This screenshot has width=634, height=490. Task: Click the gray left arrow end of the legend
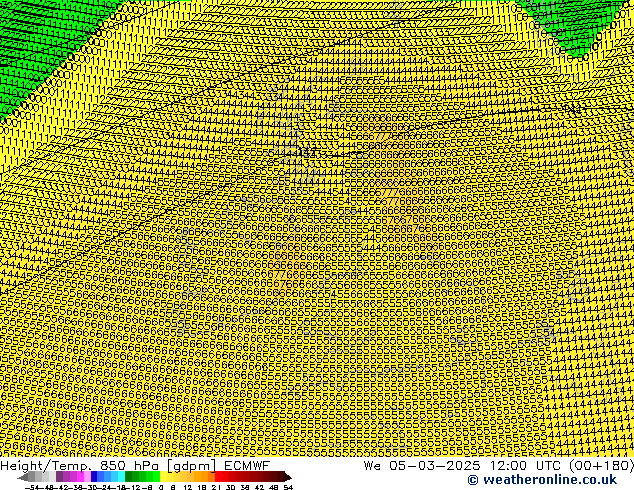coord(23,477)
